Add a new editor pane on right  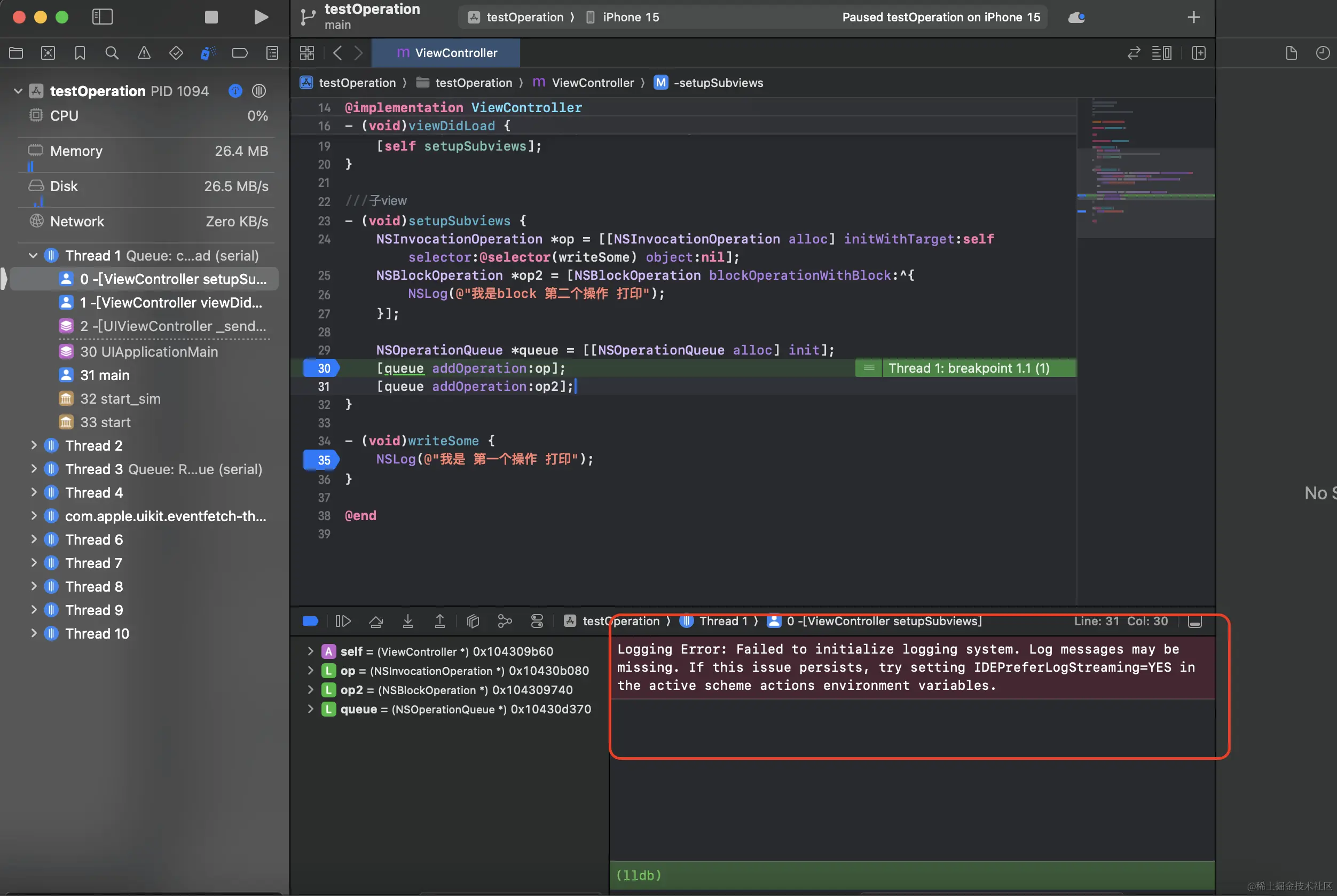tap(1199, 53)
